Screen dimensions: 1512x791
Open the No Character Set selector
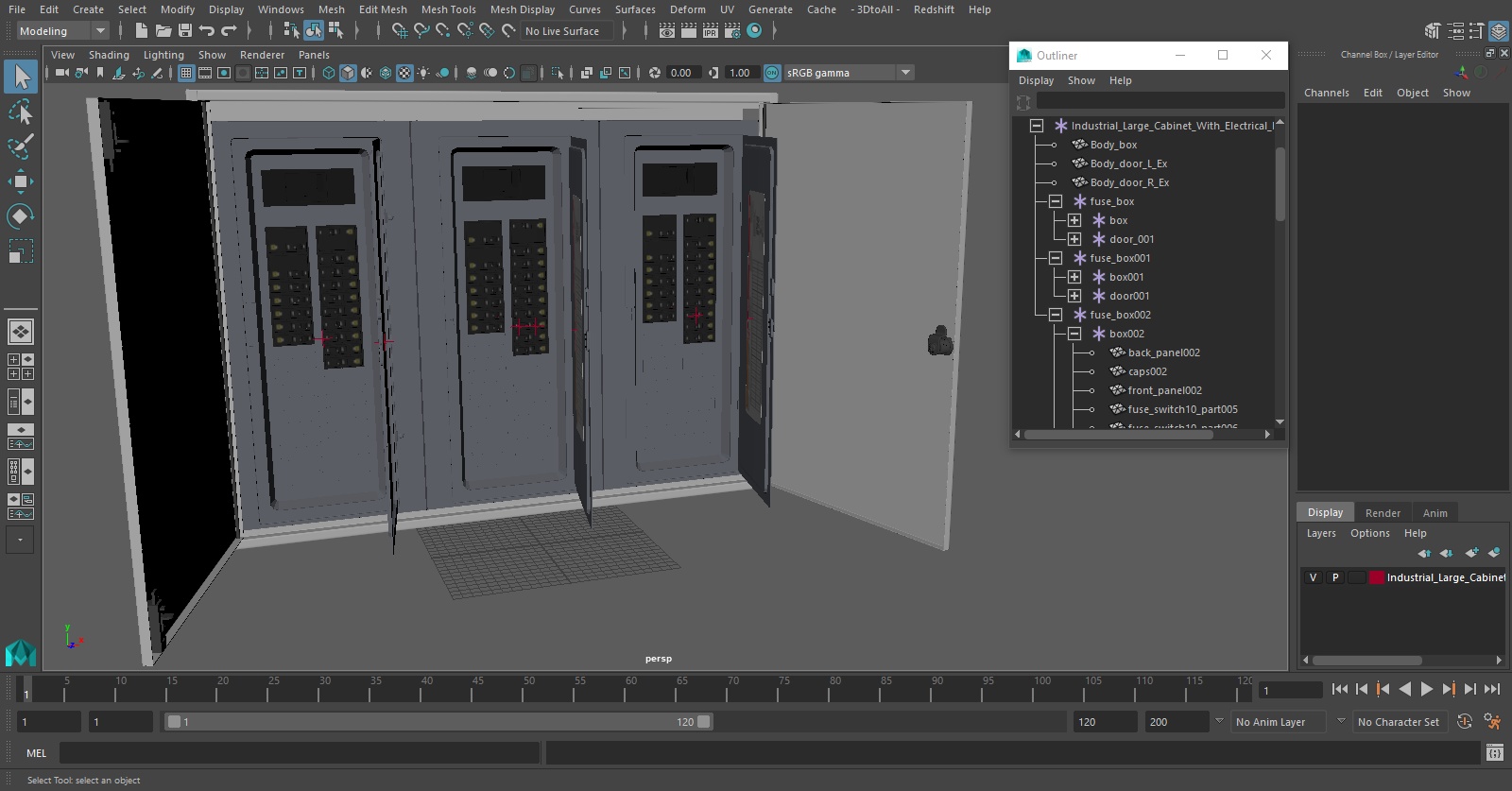click(x=1401, y=722)
